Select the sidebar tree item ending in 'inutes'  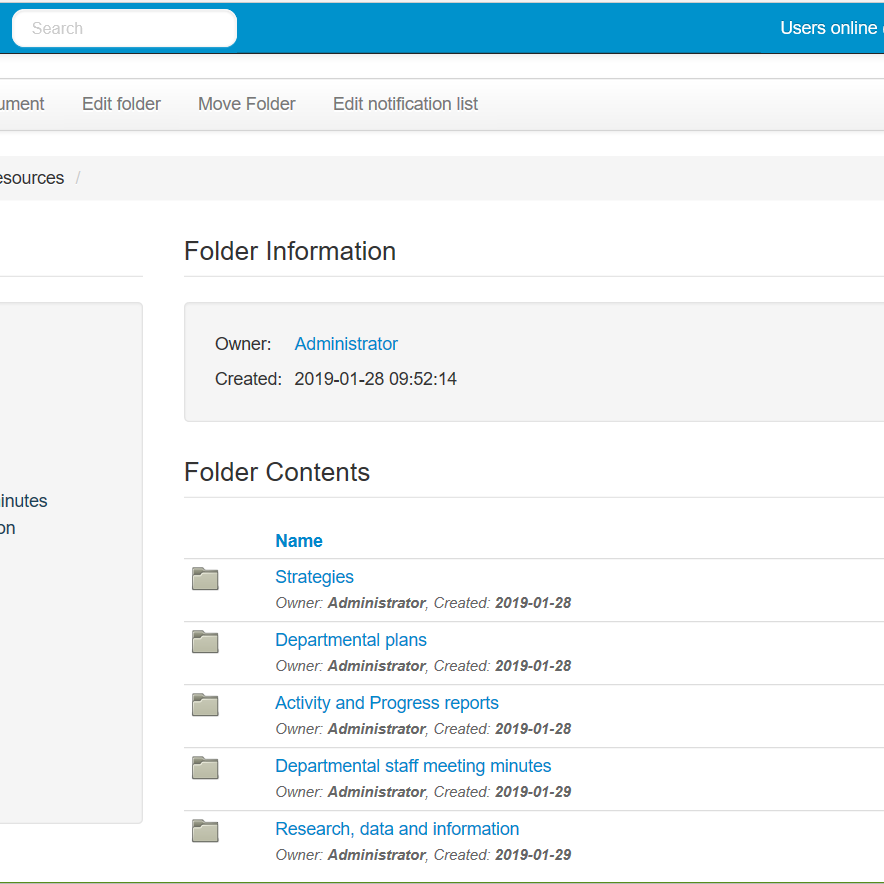point(24,501)
